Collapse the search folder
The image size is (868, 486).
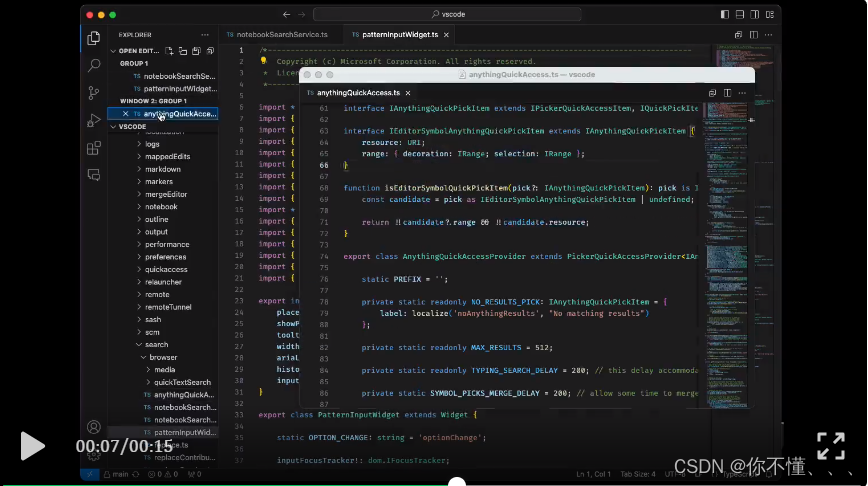click(x=139, y=344)
